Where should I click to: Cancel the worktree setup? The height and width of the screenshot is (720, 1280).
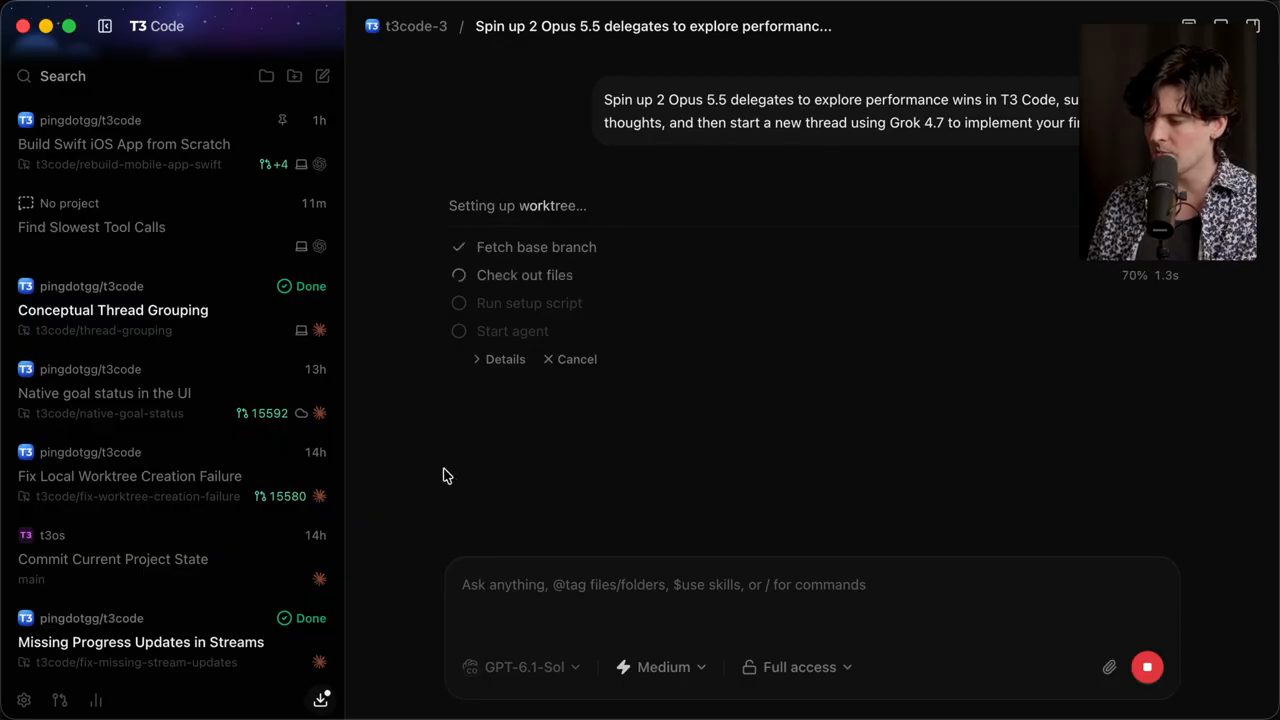click(x=570, y=359)
